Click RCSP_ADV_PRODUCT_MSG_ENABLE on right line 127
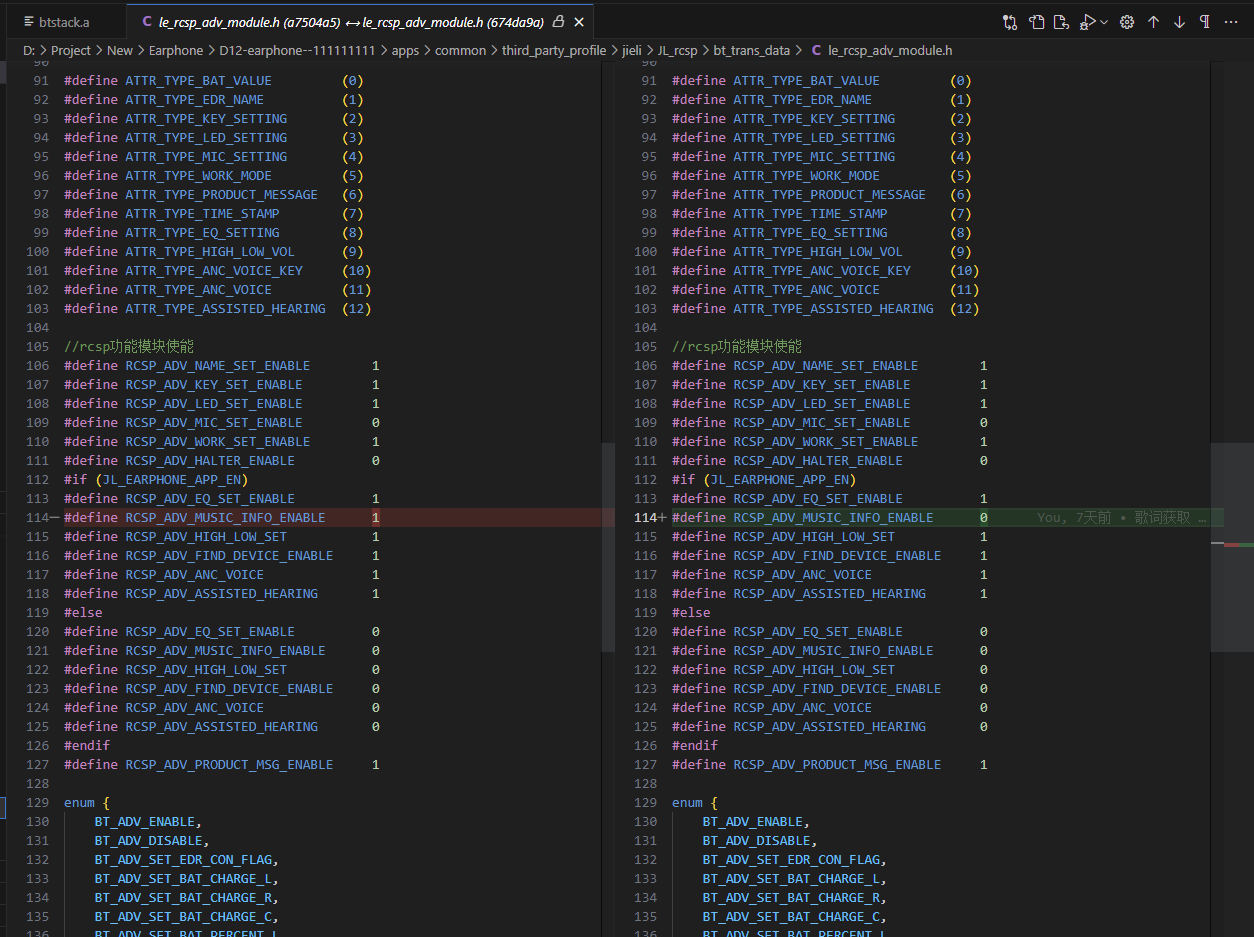This screenshot has height=937, width=1254. tap(837, 765)
